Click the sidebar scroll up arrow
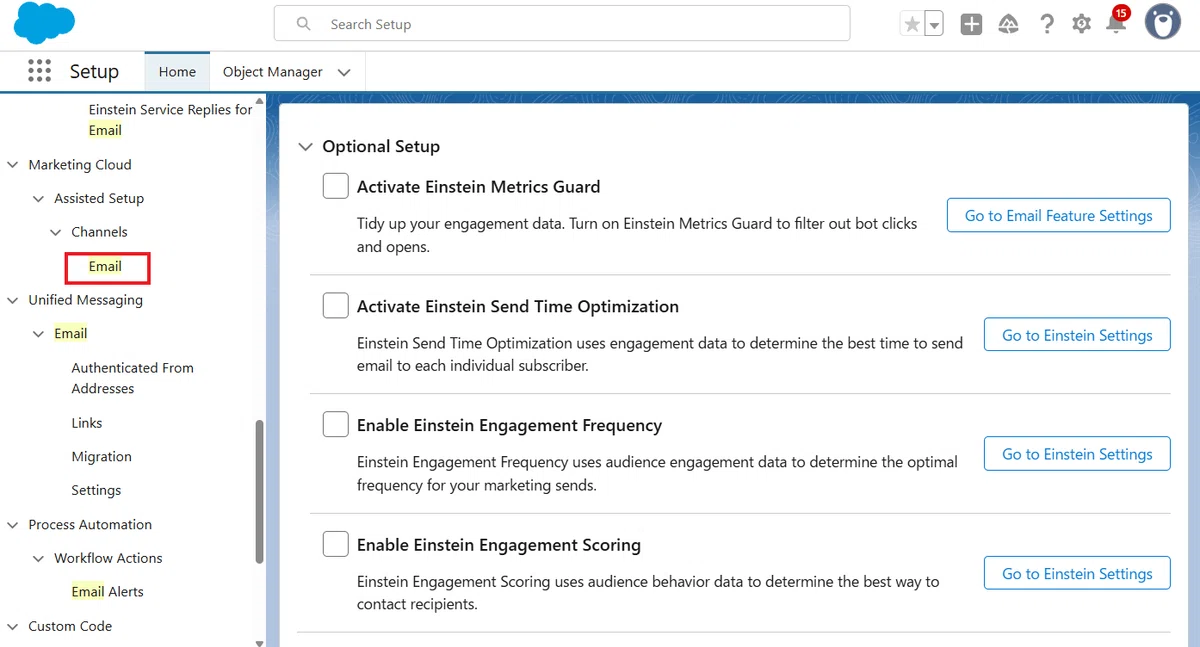This screenshot has width=1200, height=647. (x=260, y=100)
